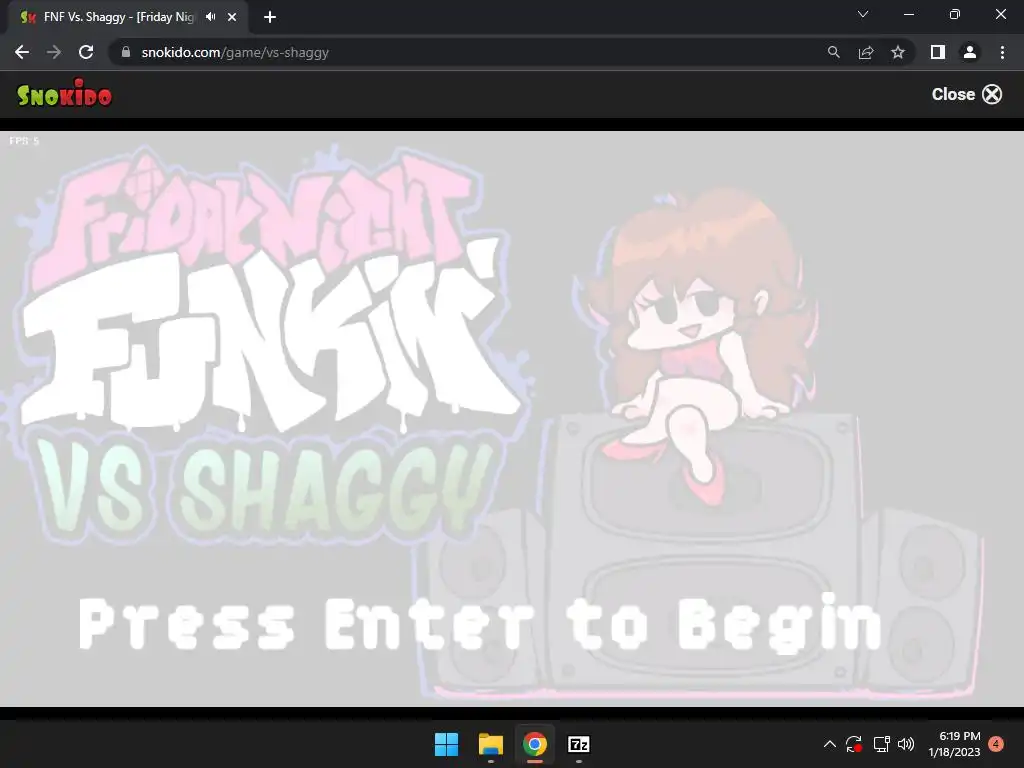The width and height of the screenshot is (1024, 768).
Task: Click the address bar URL snokido.com/game/vs-shaggy
Action: tap(235, 52)
